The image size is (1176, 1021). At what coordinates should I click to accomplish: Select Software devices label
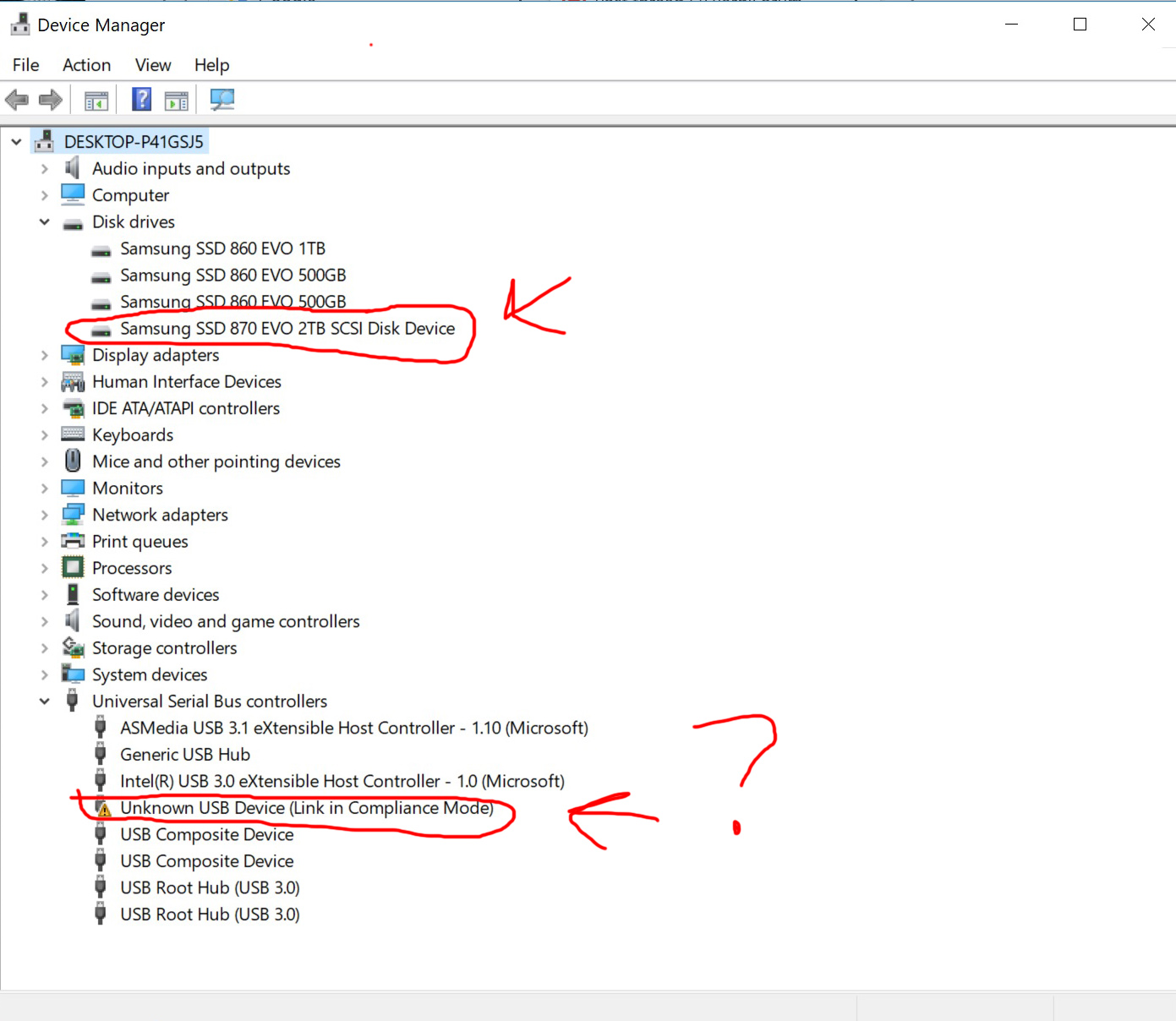[156, 594]
